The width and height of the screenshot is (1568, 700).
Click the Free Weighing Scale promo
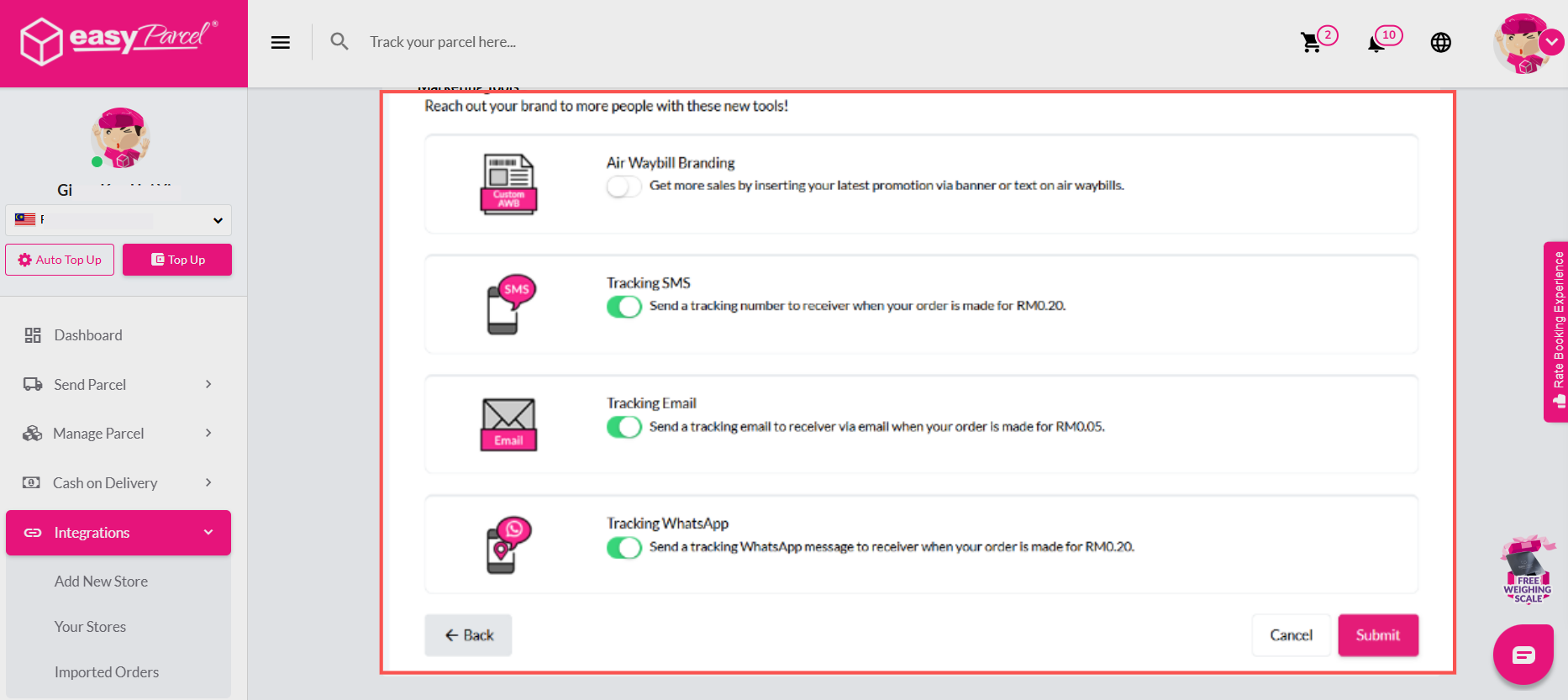click(1529, 570)
